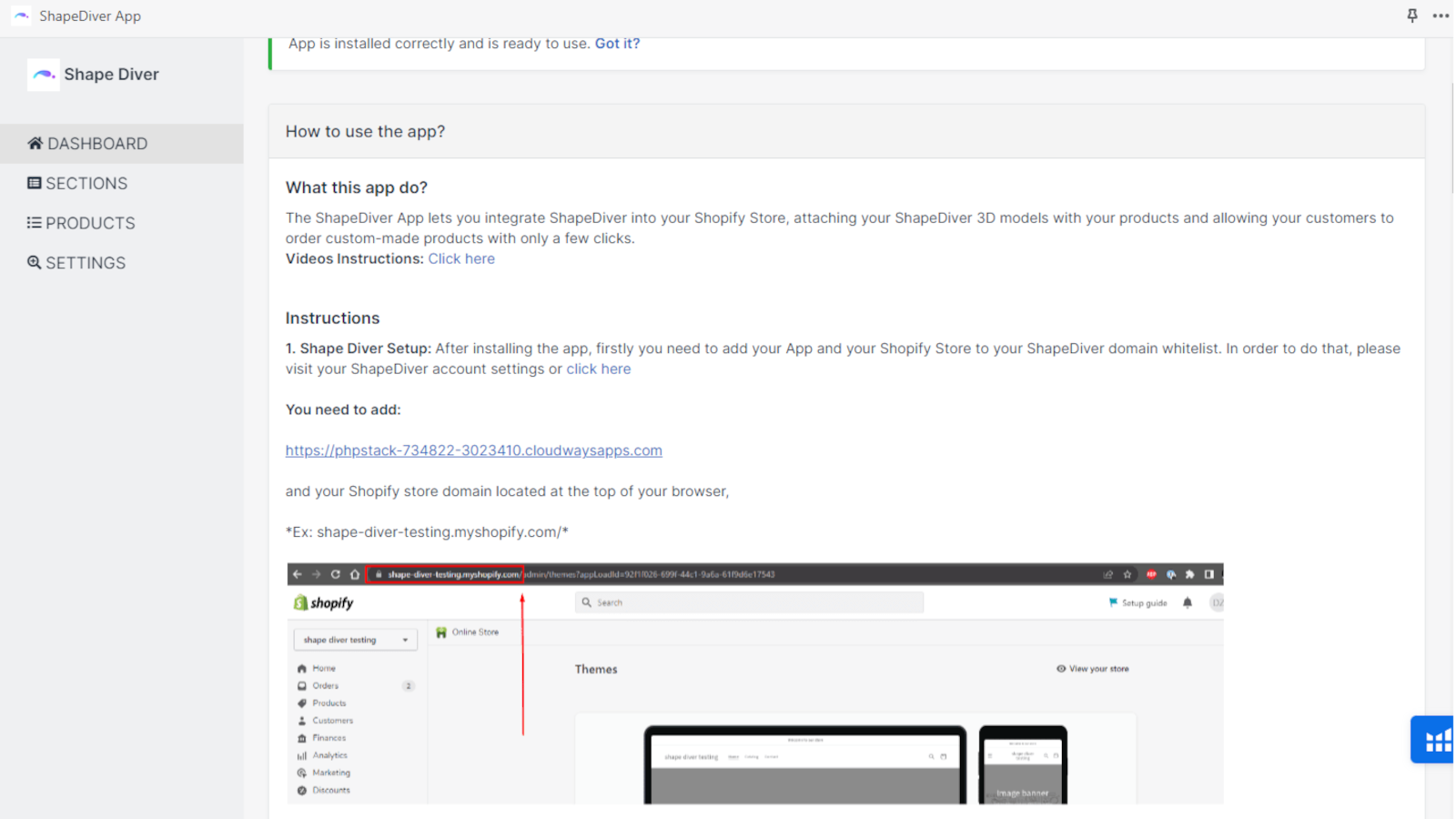The width and height of the screenshot is (1456, 819).
Task: Open Settings in the sidebar
Action: pos(122,263)
